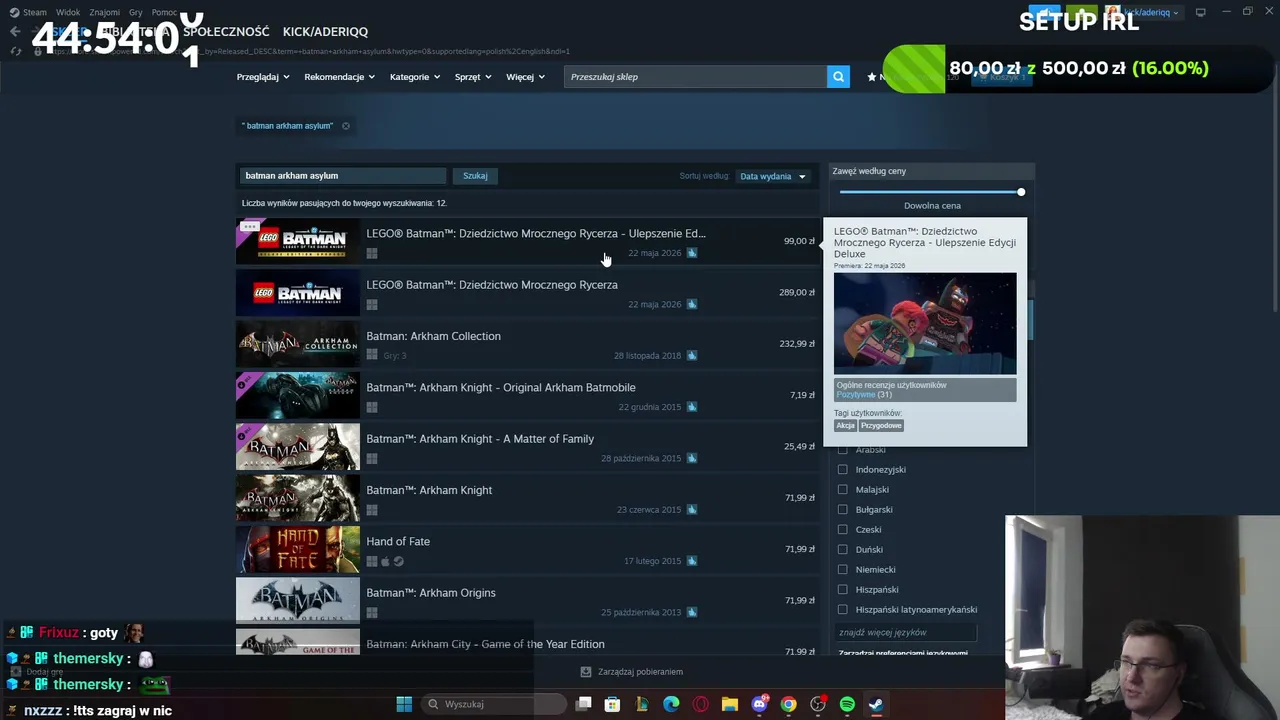1280x720 pixels.
Task: Click the Batman: Arkham Knight thumbnail
Action: (298, 498)
